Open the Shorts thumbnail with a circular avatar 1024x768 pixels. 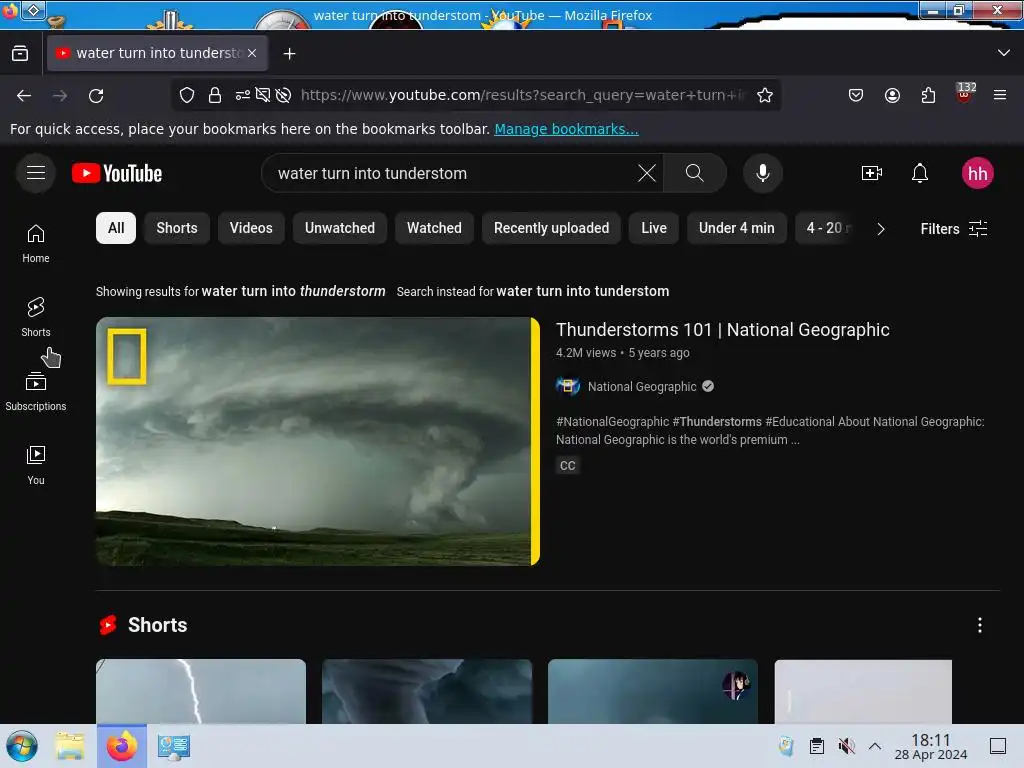tap(652, 691)
